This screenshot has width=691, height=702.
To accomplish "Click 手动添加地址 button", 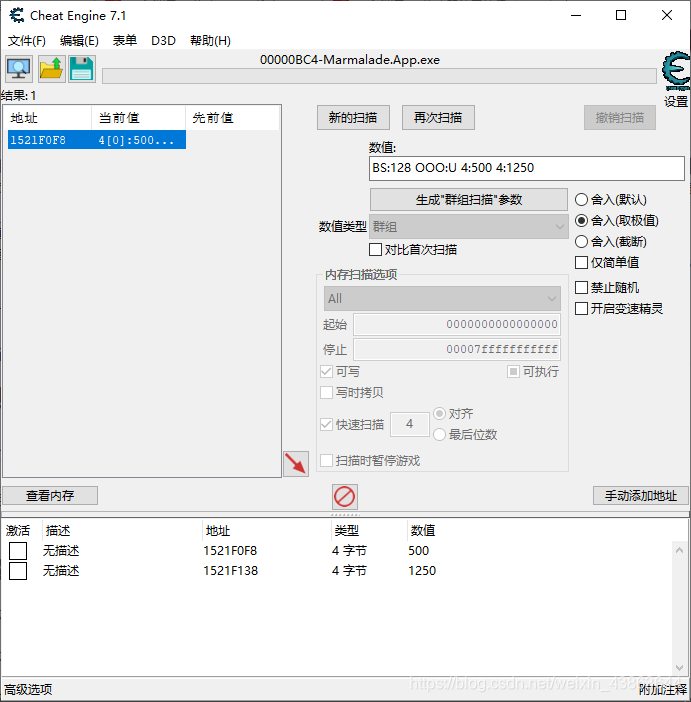I will [641, 496].
